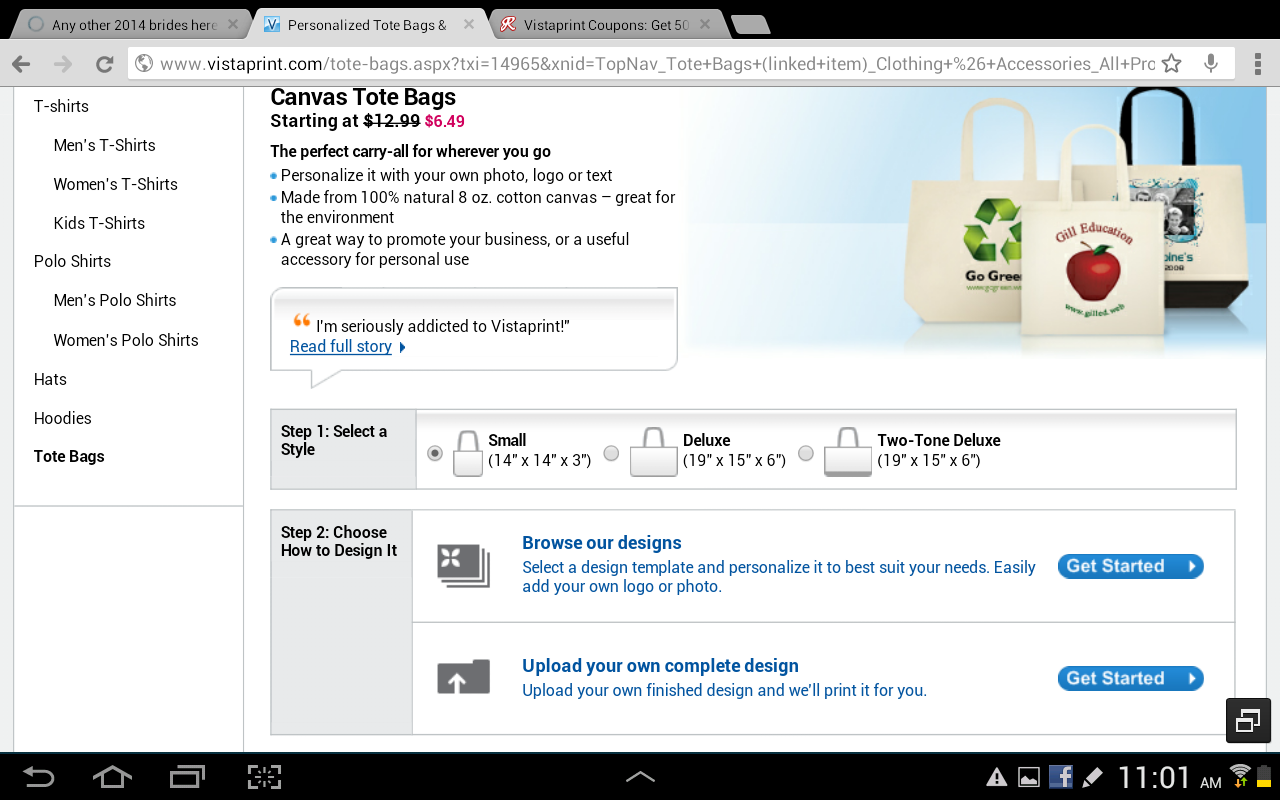Open Men's T-Shirts in sidebar
The width and height of the screenshot is (1280, 800).
pos(105,145)
